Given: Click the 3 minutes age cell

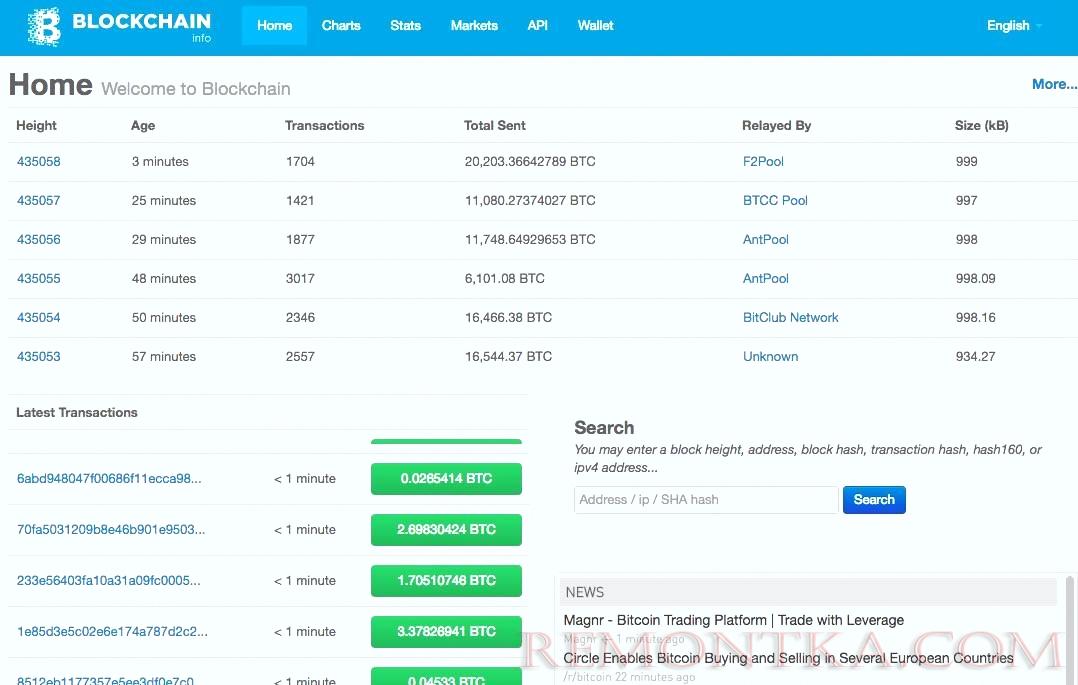Looking at the screenshot, I should click(x=160, y=162).
